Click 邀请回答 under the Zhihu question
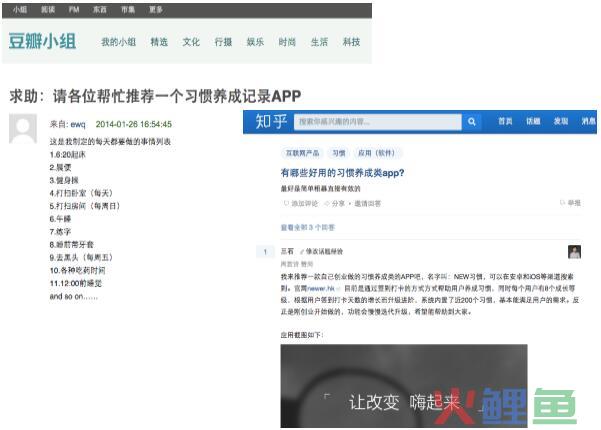The height and width of the screenshot is (430, 601). pos(367,204)
